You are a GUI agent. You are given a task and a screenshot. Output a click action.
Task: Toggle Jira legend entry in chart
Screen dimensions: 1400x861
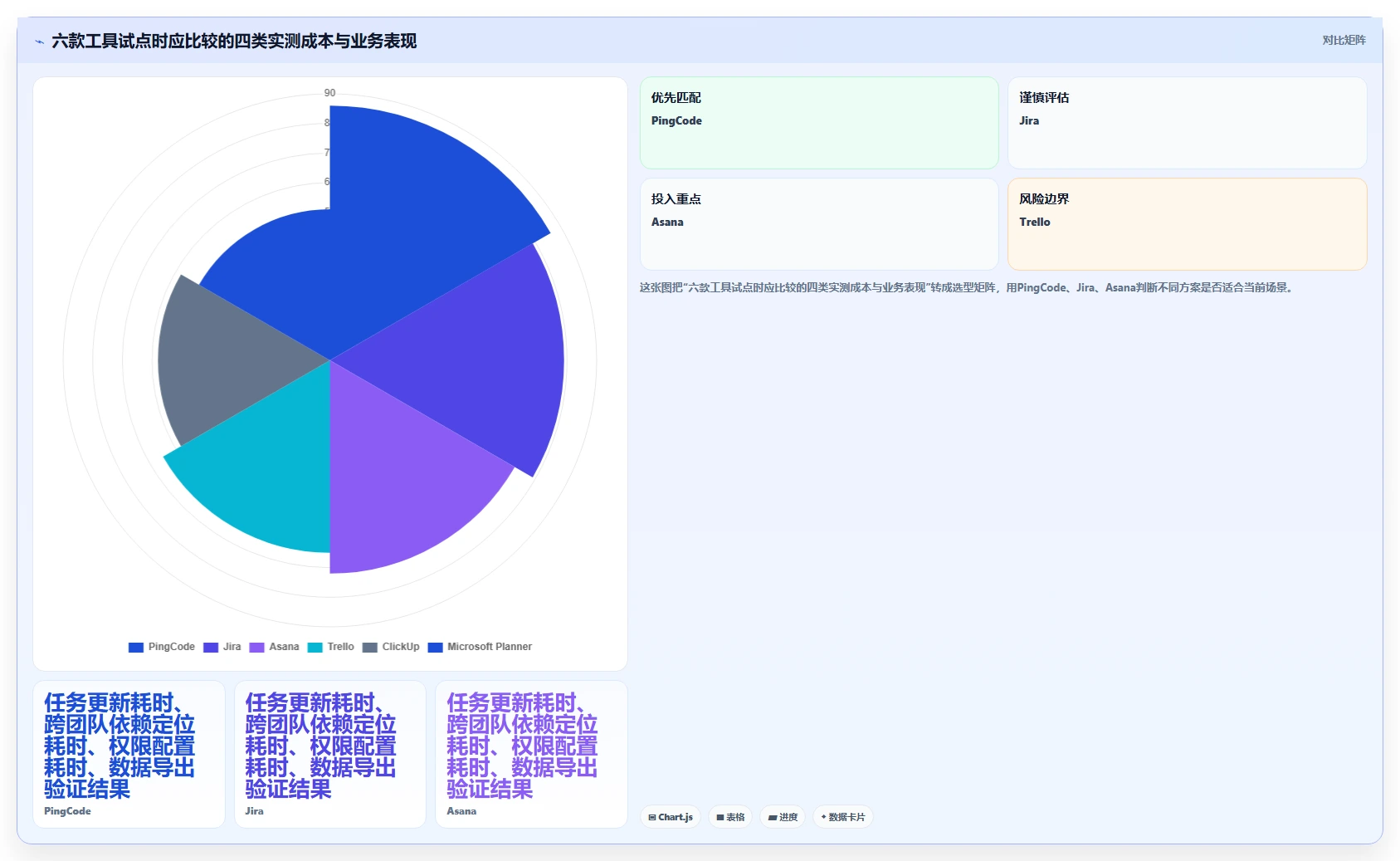(222, 647)
